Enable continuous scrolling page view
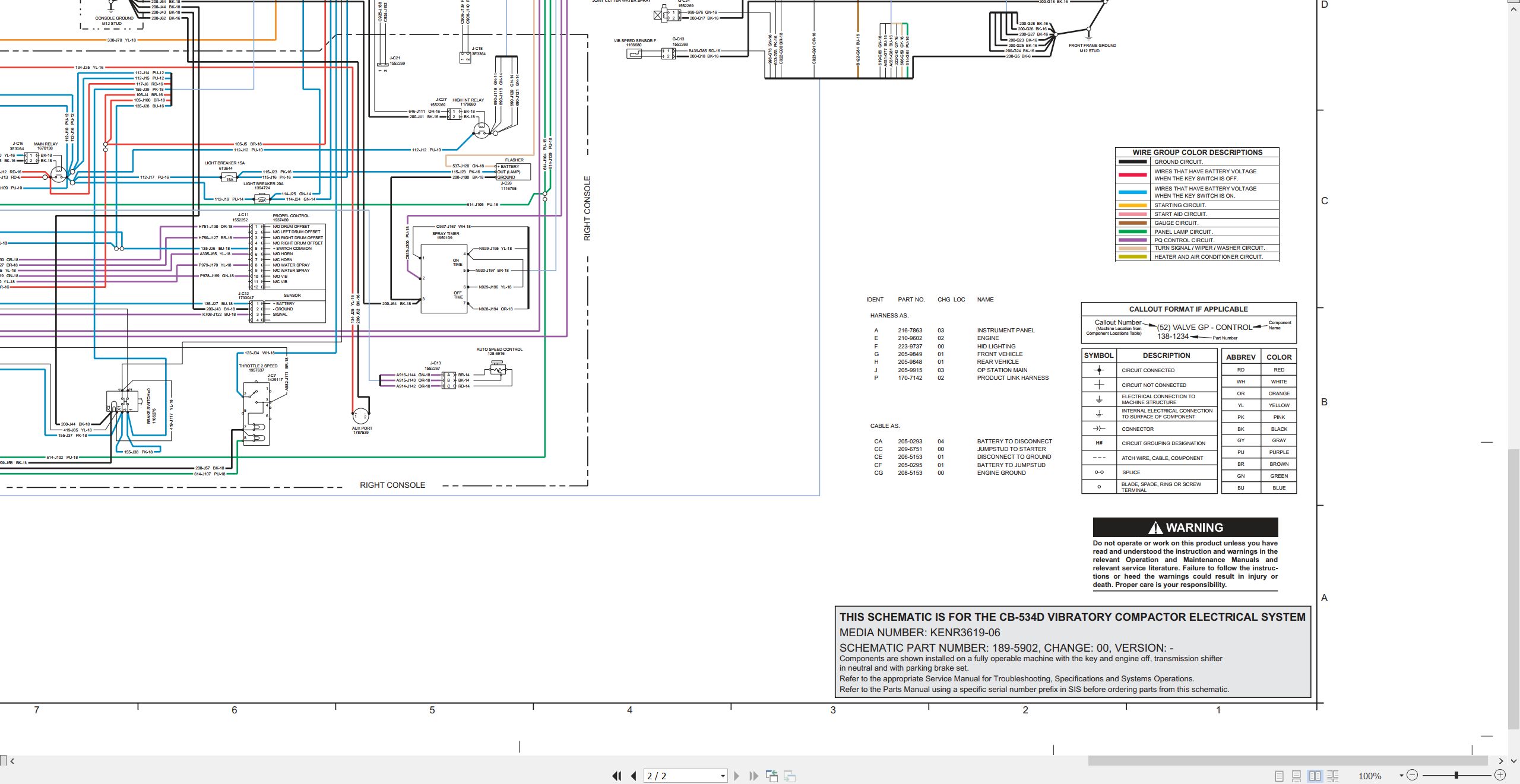Screen dimensions: 1520x784 (1297, 776)
